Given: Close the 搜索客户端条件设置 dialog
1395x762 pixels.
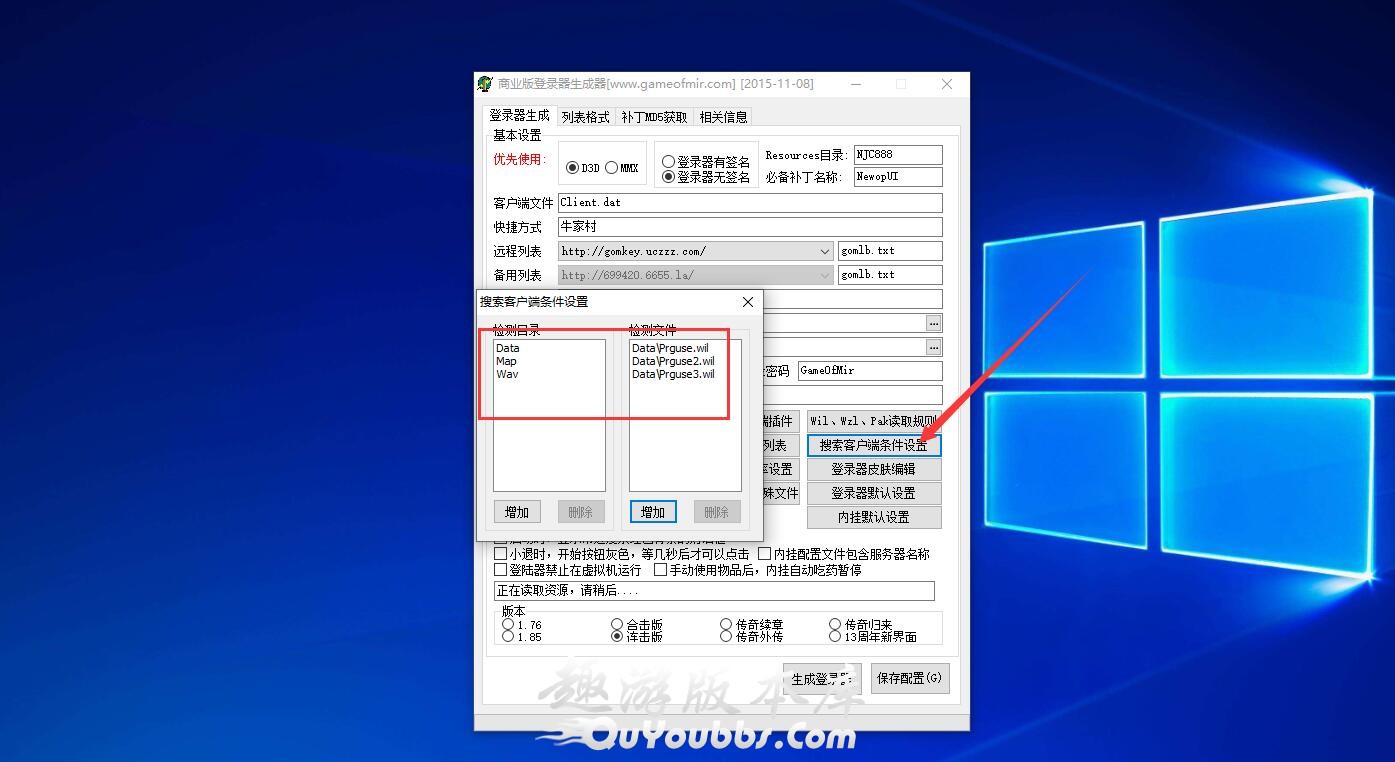Looking at the screenshot, I should 747,302.
